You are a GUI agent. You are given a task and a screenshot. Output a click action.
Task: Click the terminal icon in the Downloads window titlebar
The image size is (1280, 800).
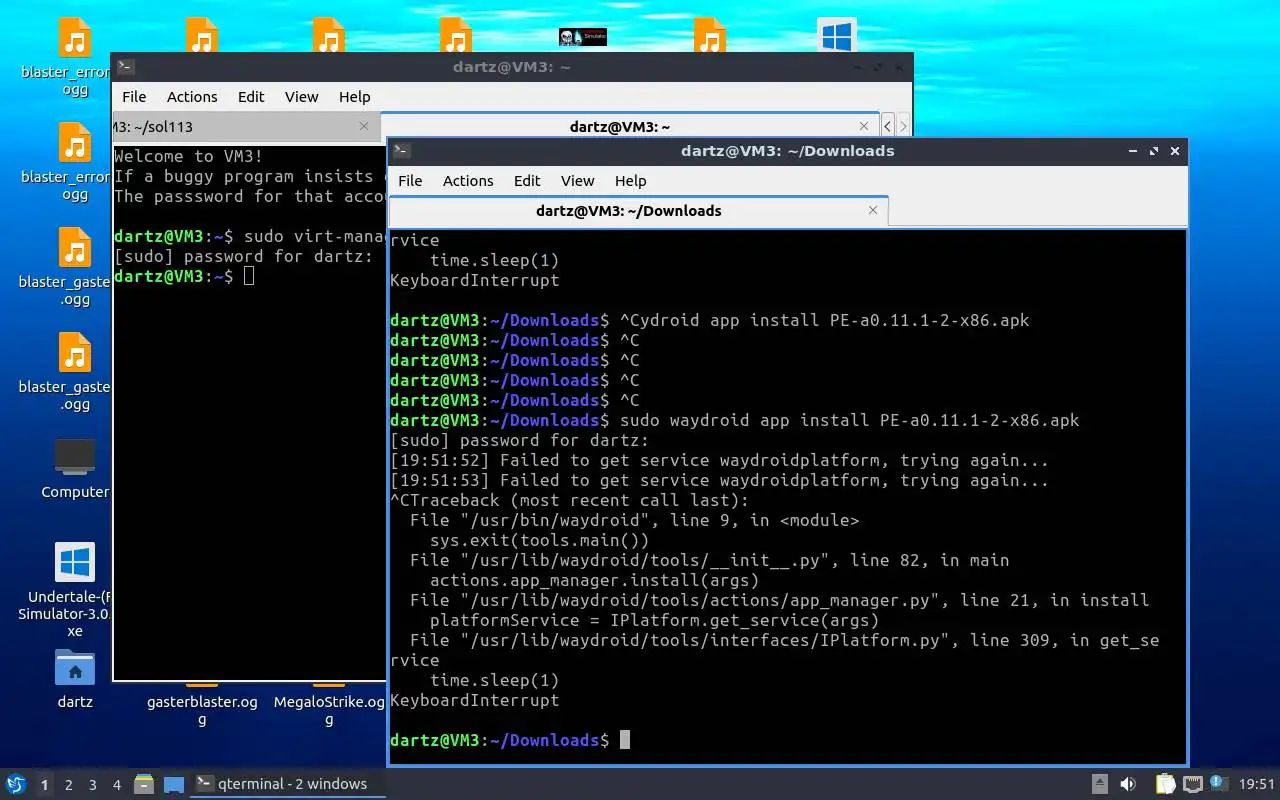pyautogui.click(x=401, y=151)
